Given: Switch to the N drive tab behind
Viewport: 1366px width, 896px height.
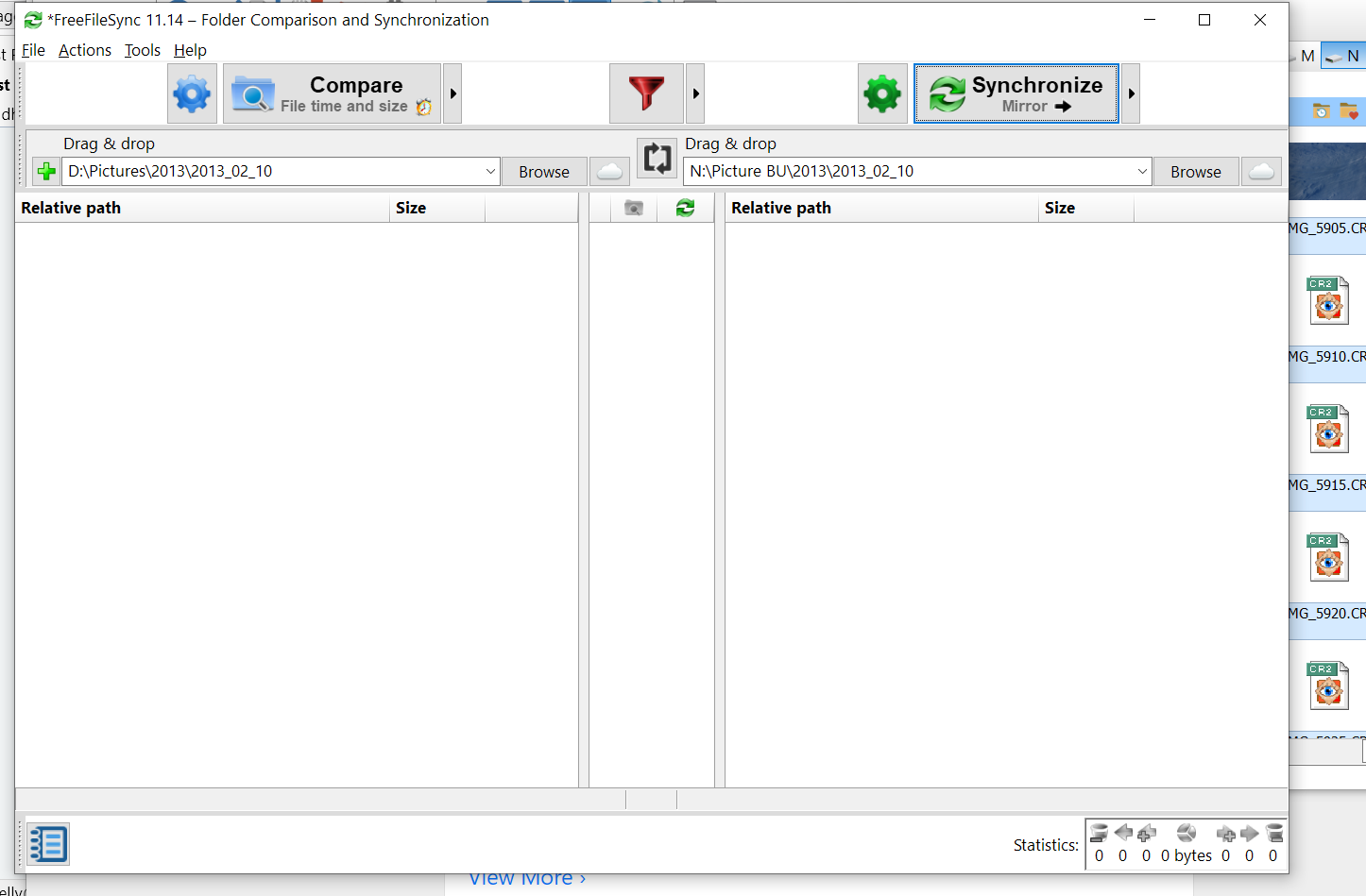Looking at the screenshot, I should pyautogui.click(x=1342, y=56).
